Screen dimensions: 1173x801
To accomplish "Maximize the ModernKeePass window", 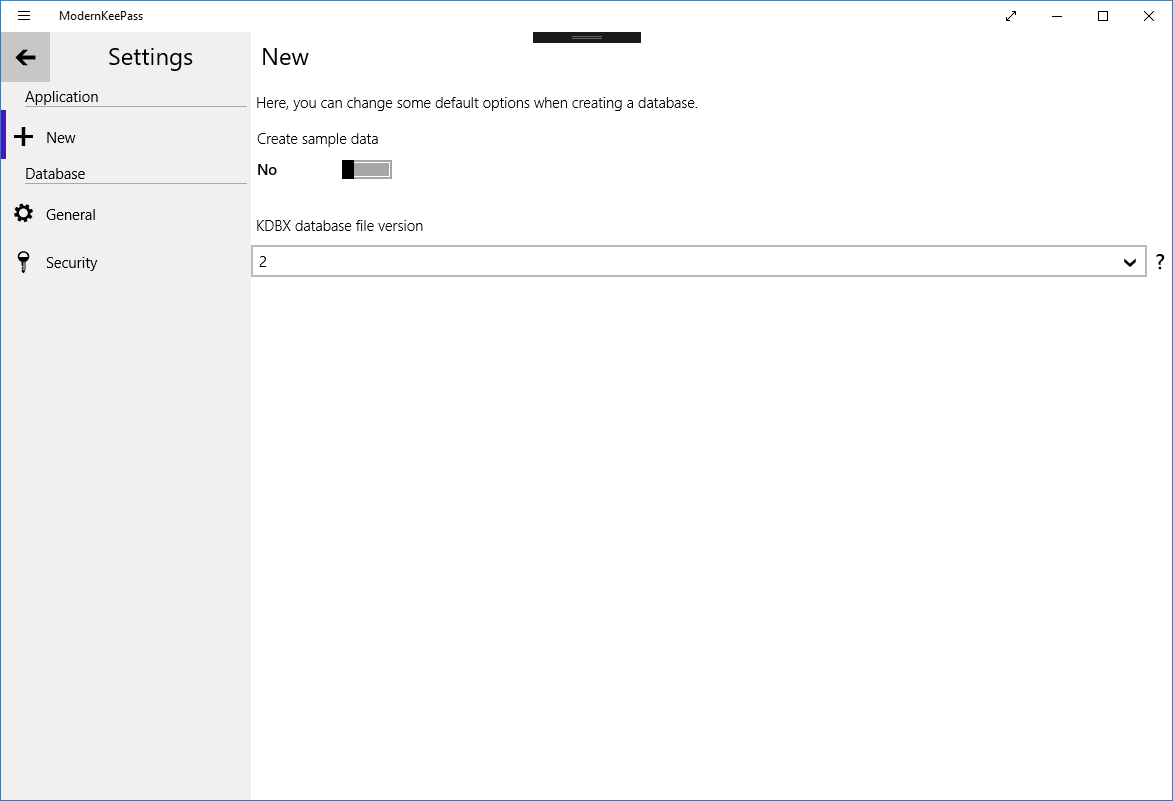I will click(x=1103, y=16).
